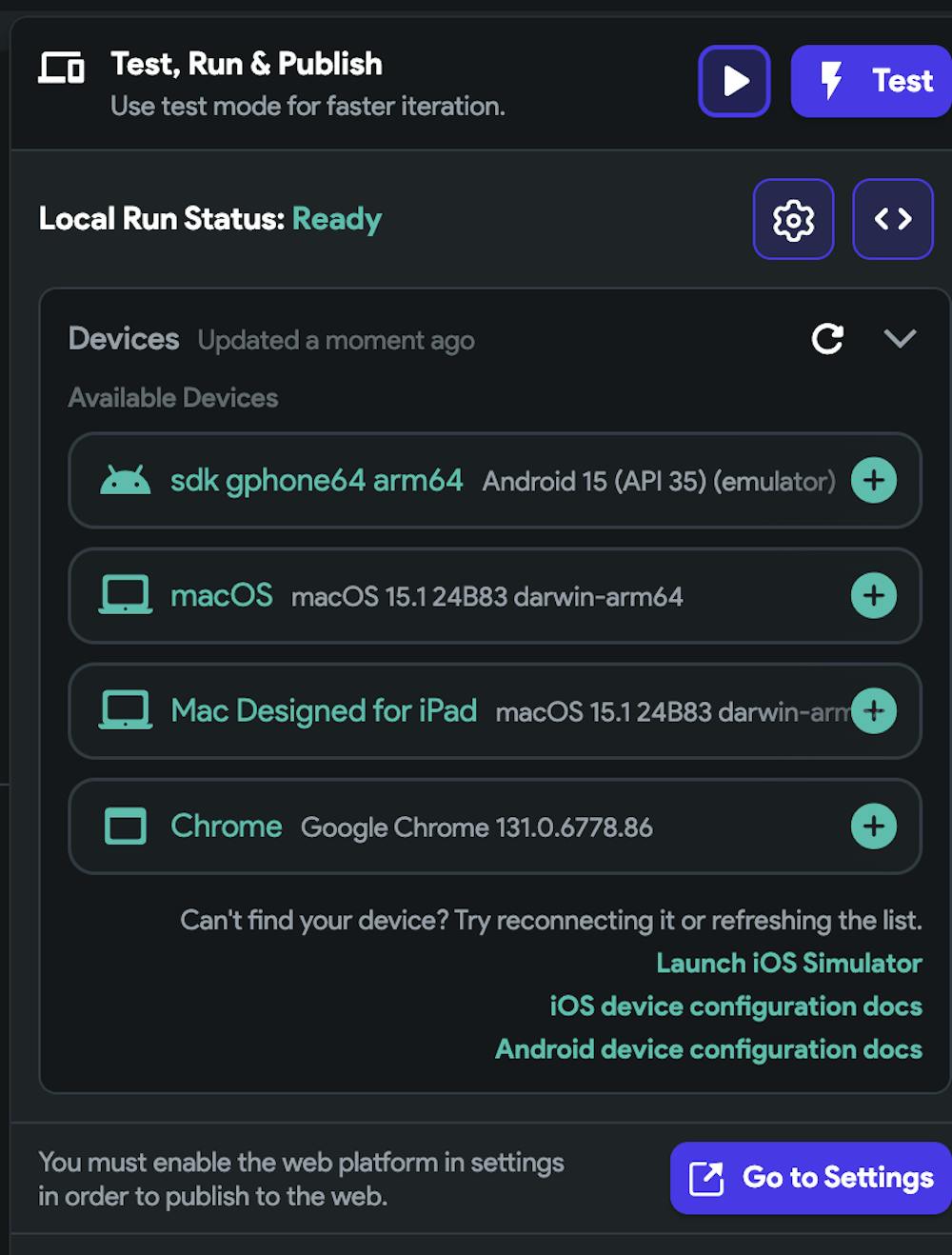Screen dimensions: 952x1255
Task: Refresh the devices list
Action: pos(827,339)
